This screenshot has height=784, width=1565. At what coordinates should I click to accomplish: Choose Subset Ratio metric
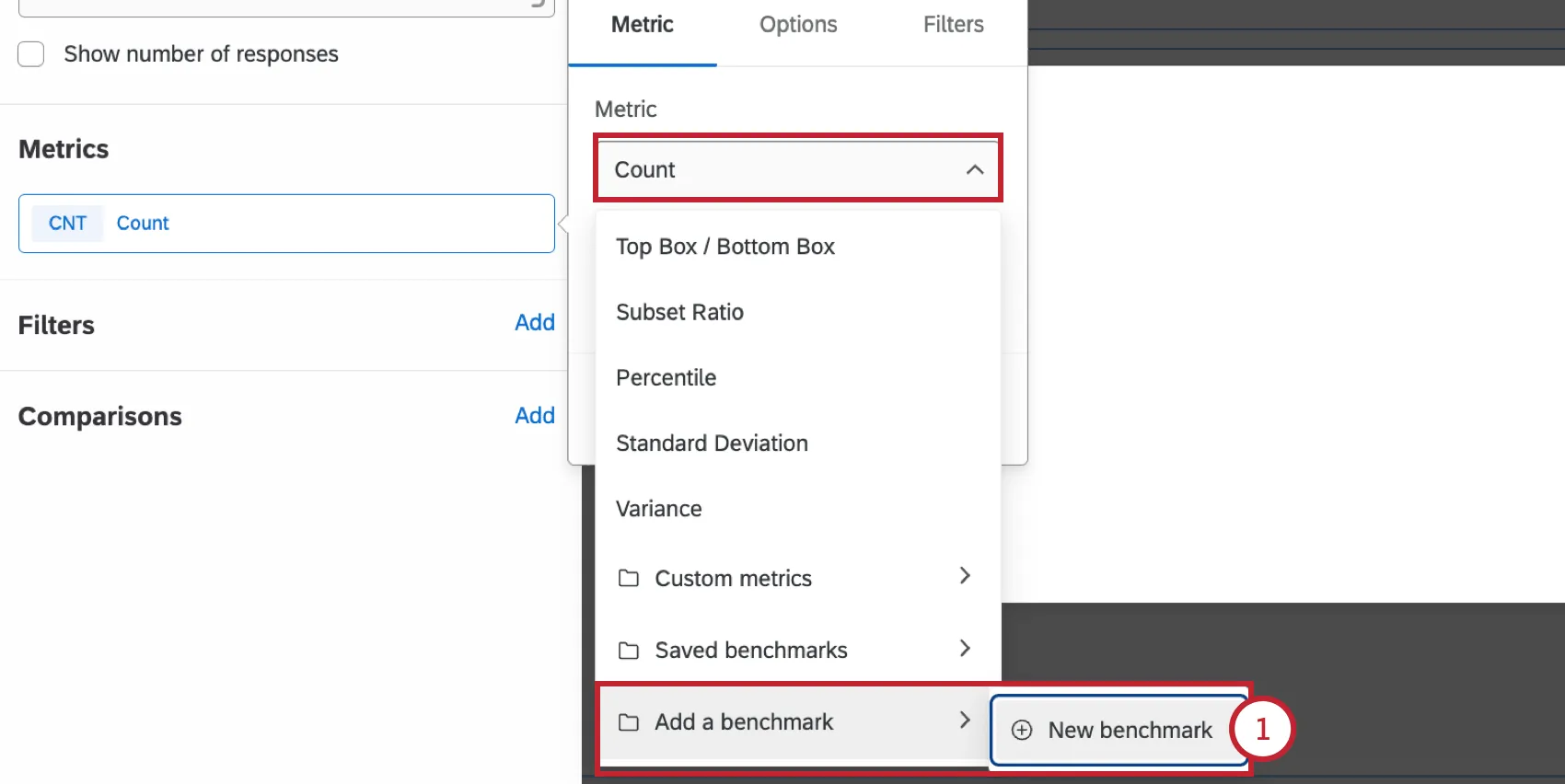pos(797,312)
